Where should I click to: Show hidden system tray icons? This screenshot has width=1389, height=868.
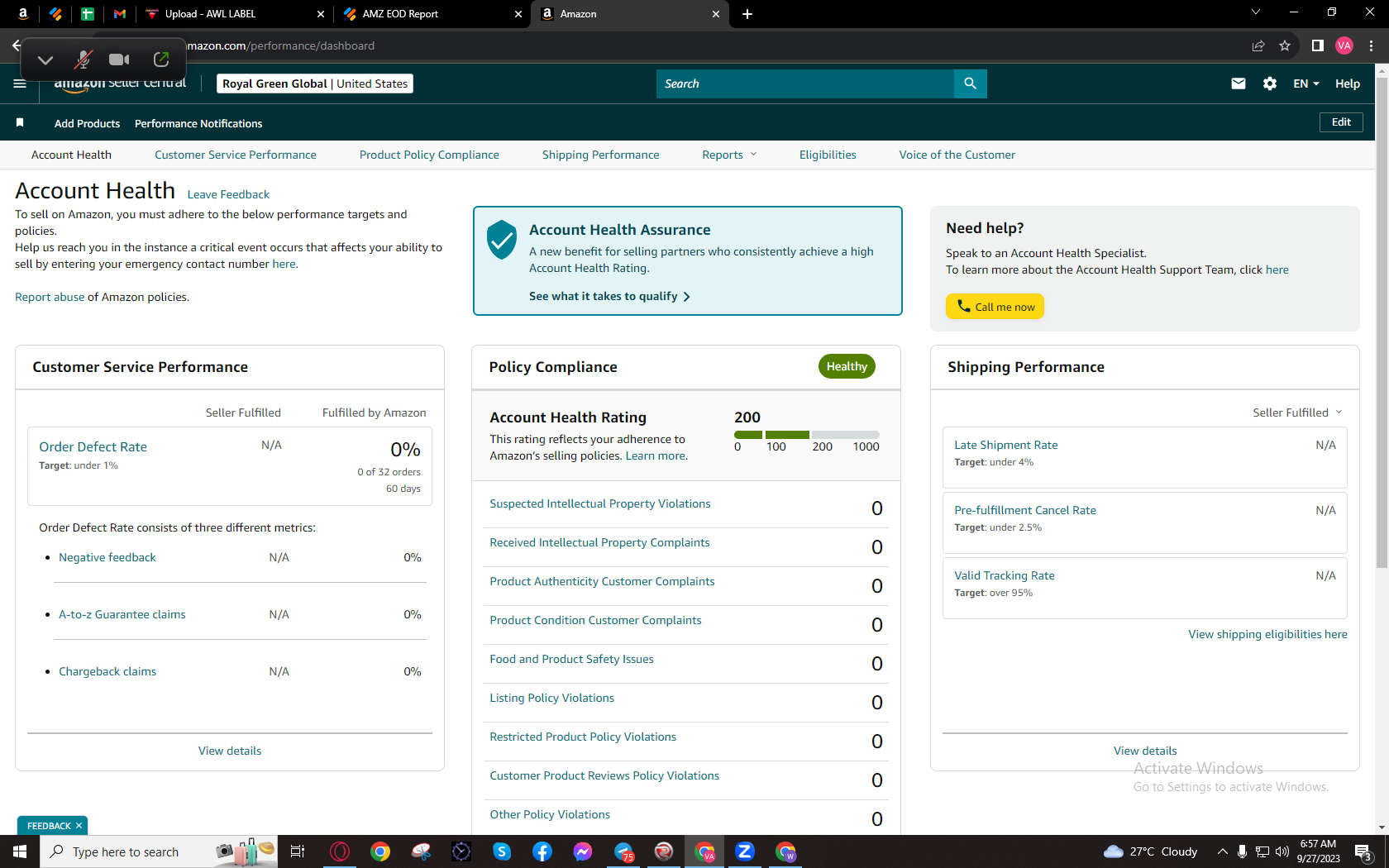(x=1222, y=851)
